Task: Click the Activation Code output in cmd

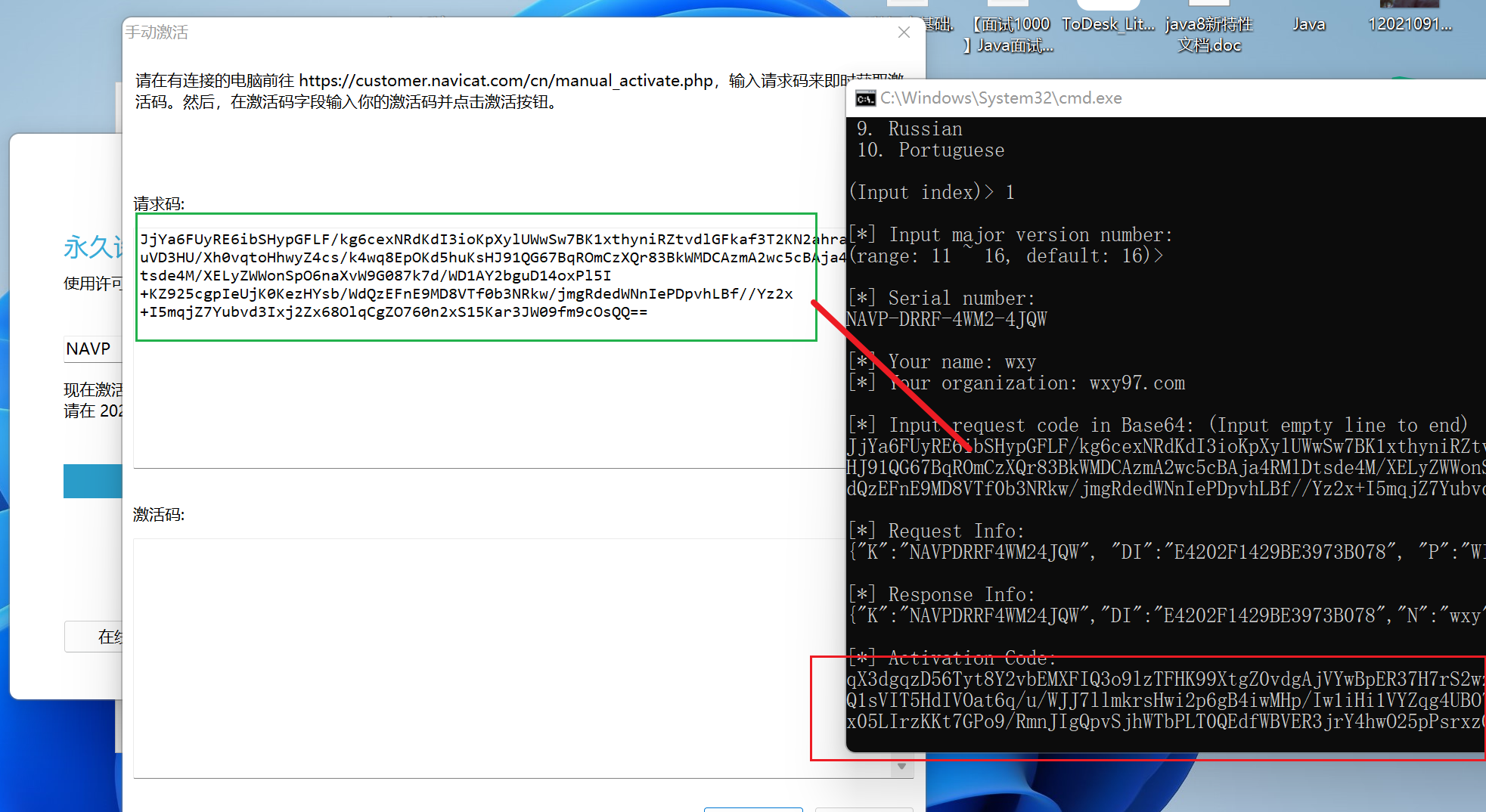Action: [x=1165, y=700]
